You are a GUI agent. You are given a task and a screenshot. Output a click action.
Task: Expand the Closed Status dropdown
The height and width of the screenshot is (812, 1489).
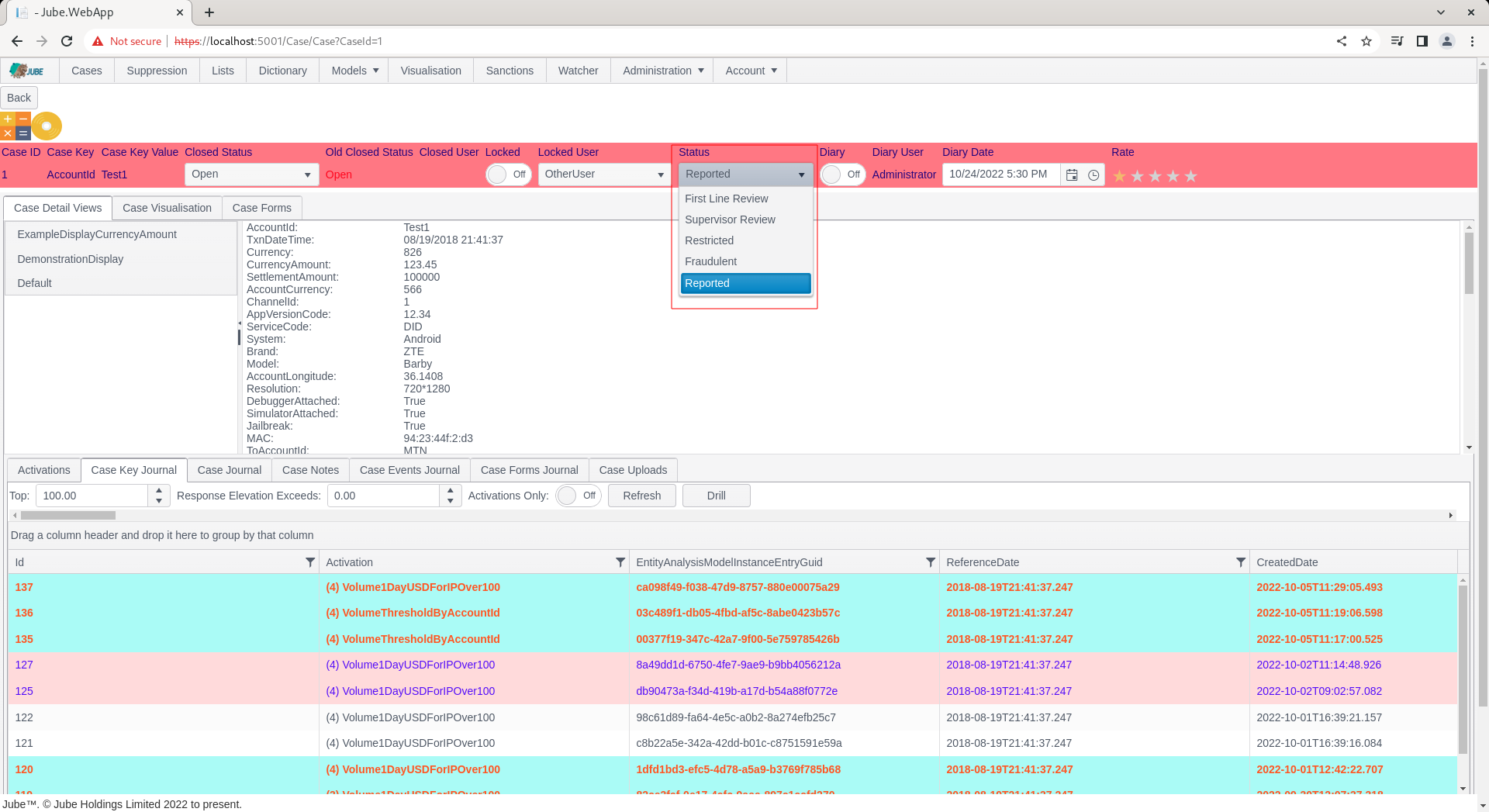click(x=307, y=174)
